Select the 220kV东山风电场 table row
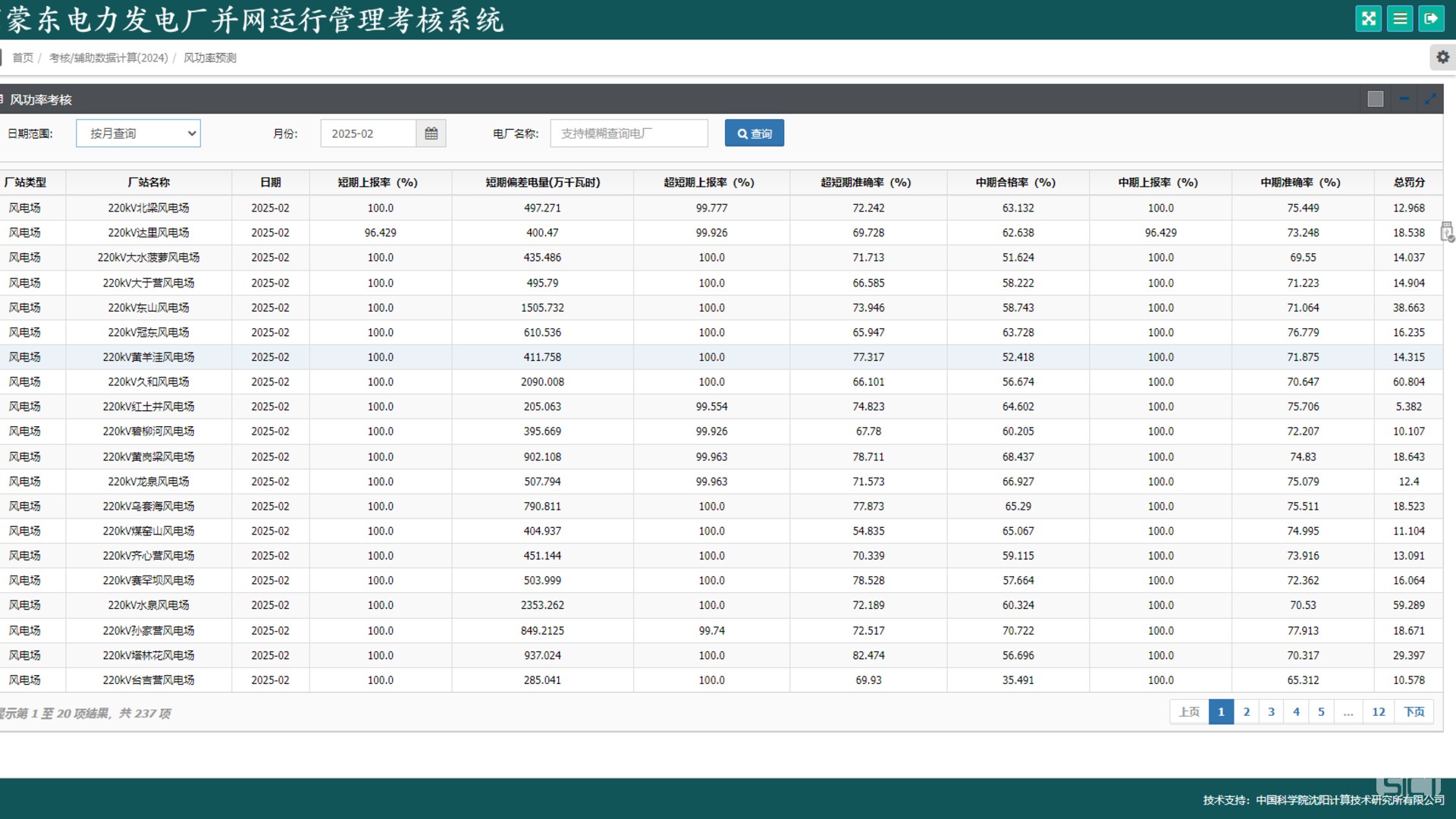 (x=149, y=308)
